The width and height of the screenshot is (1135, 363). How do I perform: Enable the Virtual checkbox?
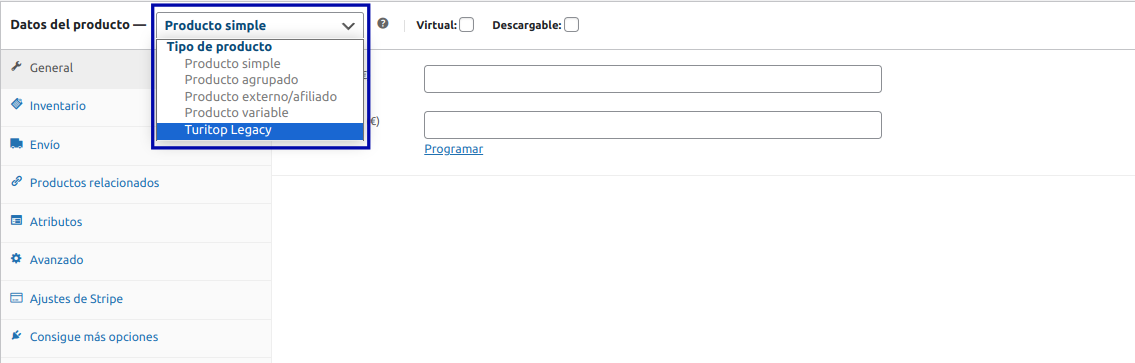point(467,25)
